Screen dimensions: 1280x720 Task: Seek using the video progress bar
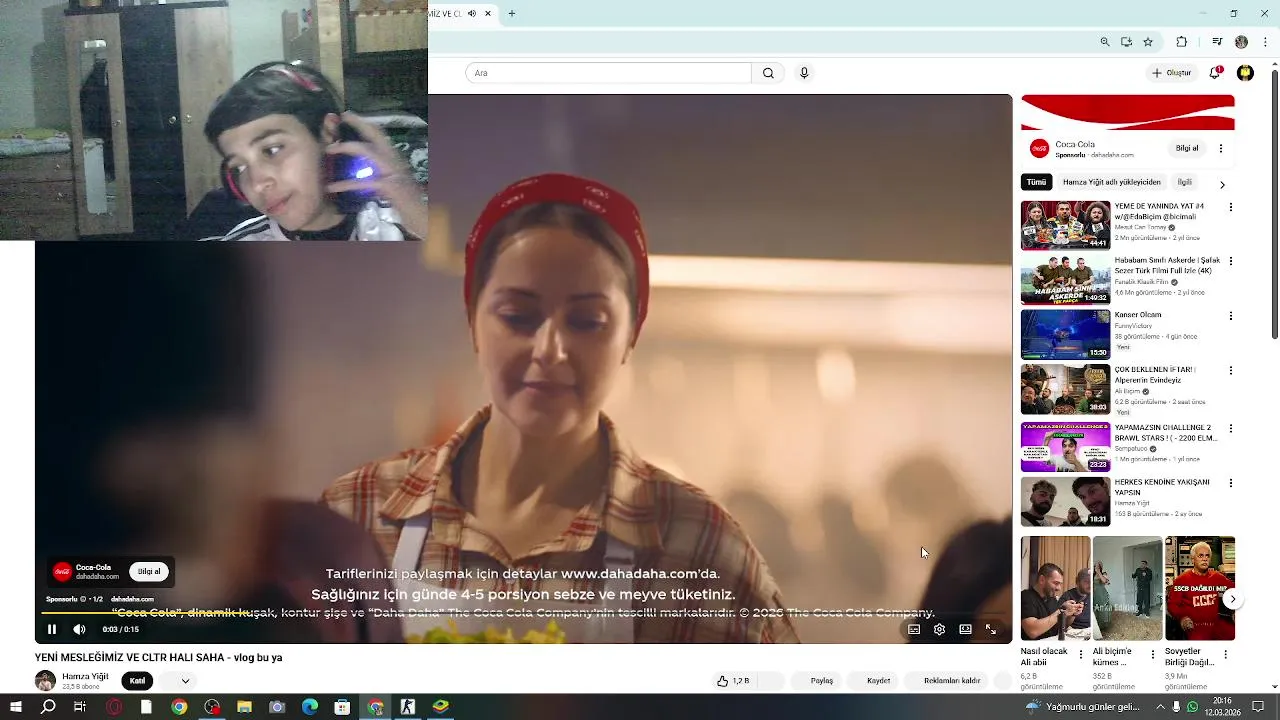[523, 613]
